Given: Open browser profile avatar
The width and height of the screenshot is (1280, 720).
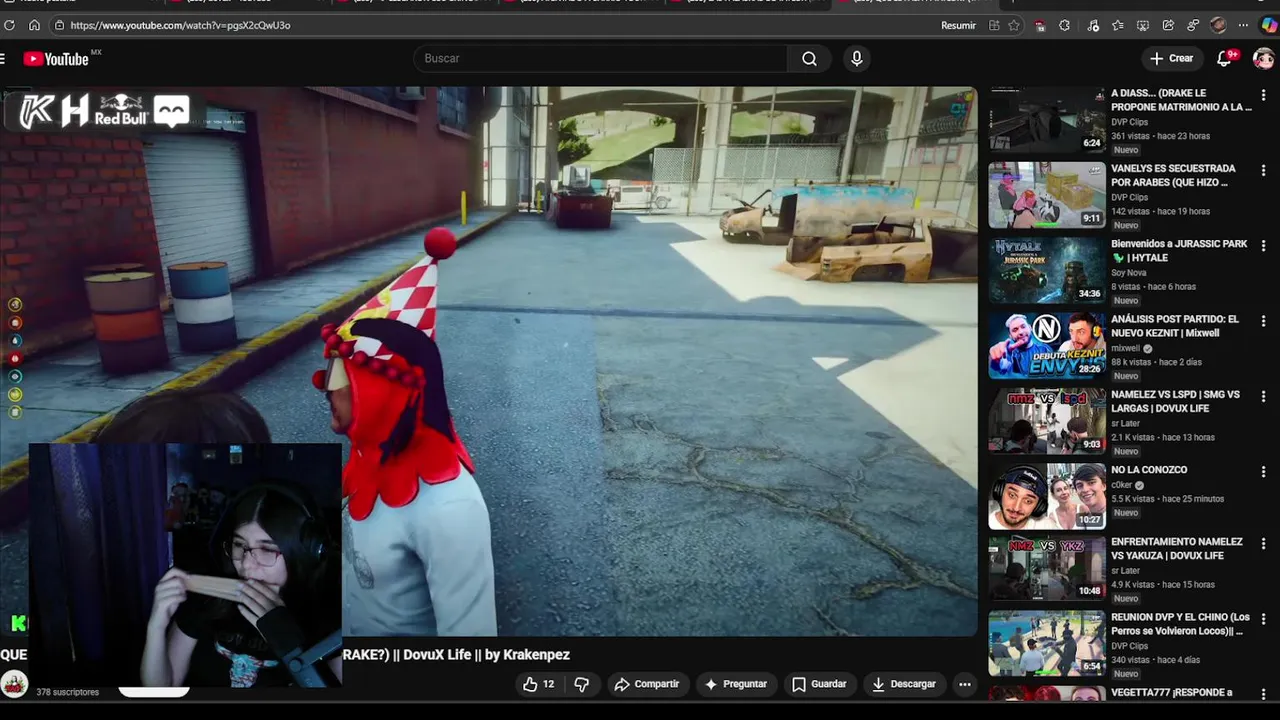Looking at the screenshot, I should pos(1218,25).
